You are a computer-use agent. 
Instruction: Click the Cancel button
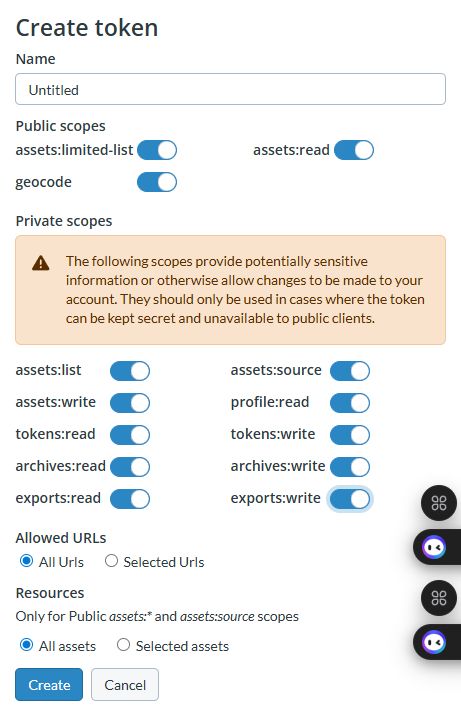click(x=125, y=685)
